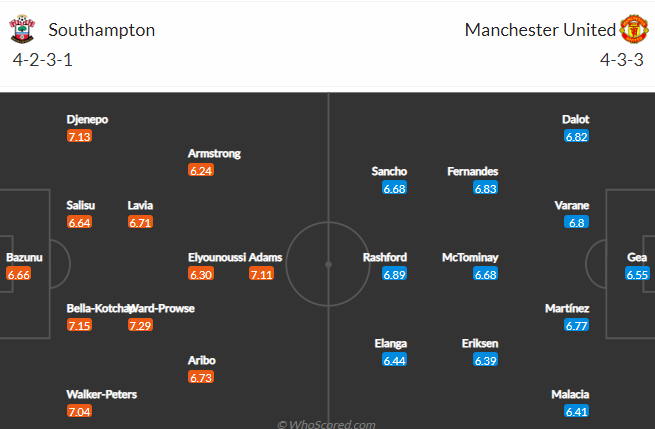
Task: Select player Adams on the pitch
Action: pos(265,257)
